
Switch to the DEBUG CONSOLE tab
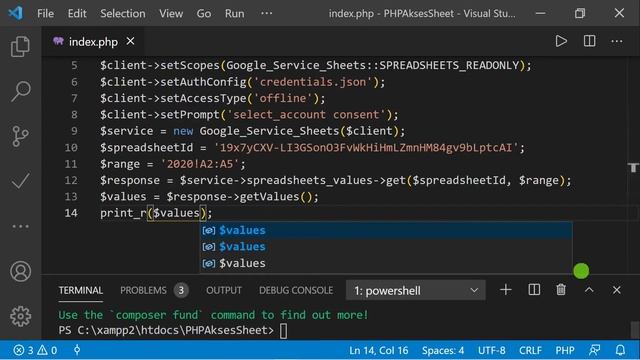[296, 290]
